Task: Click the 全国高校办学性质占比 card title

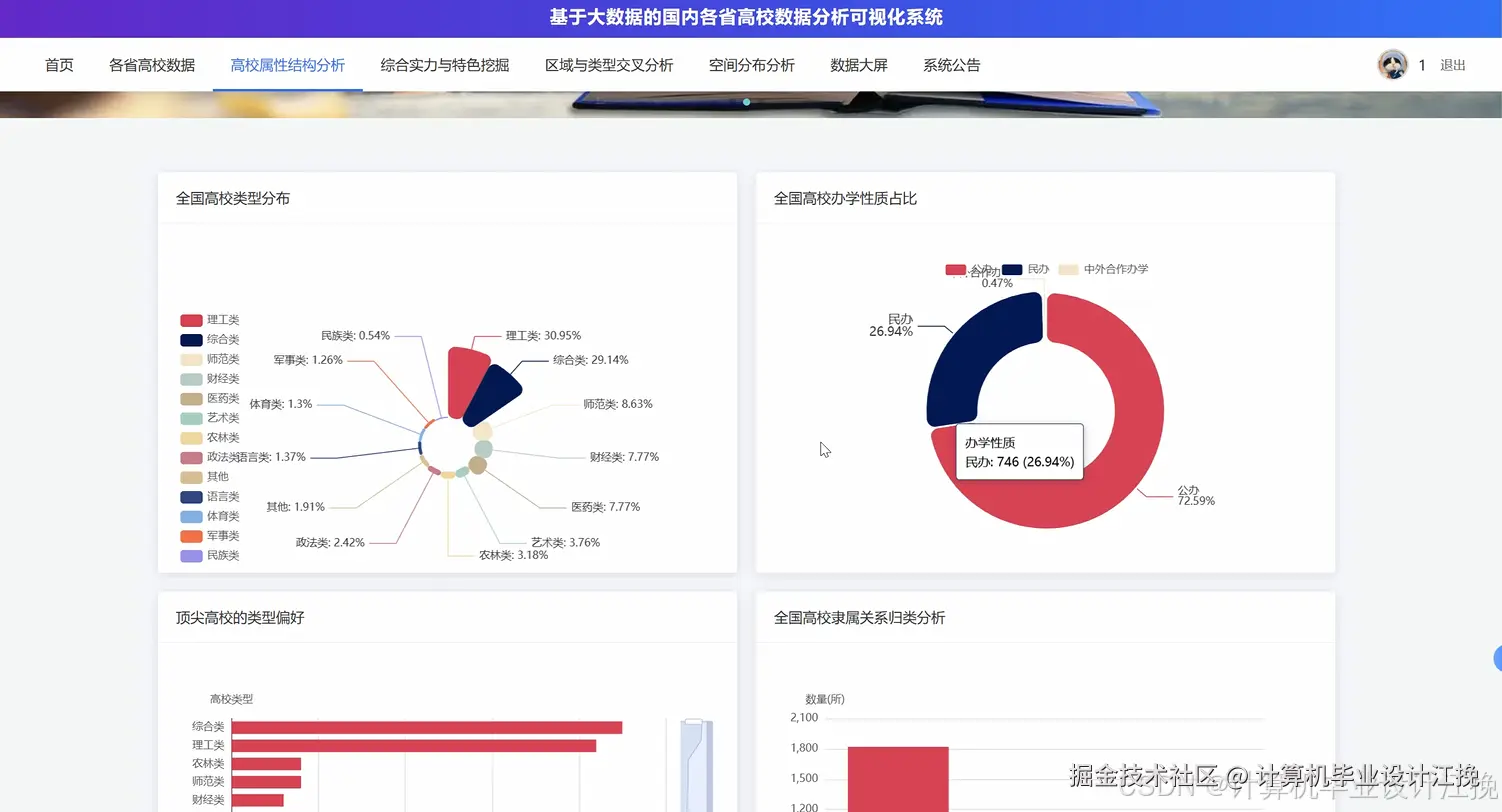Action: 845,198
